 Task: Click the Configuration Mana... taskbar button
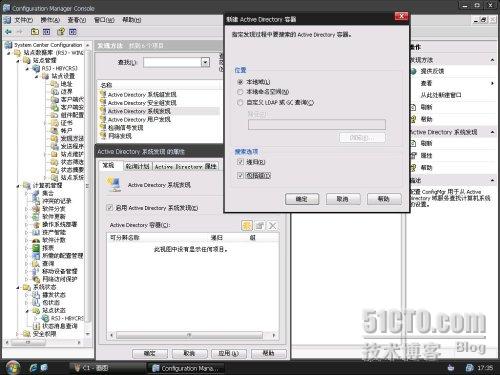point(186,368)
